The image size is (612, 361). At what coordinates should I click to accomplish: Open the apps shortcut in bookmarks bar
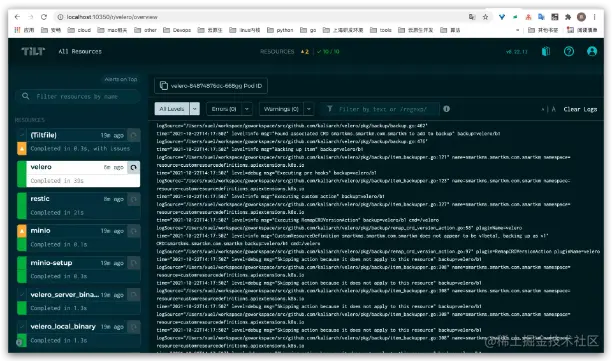(x=24, y=30)
